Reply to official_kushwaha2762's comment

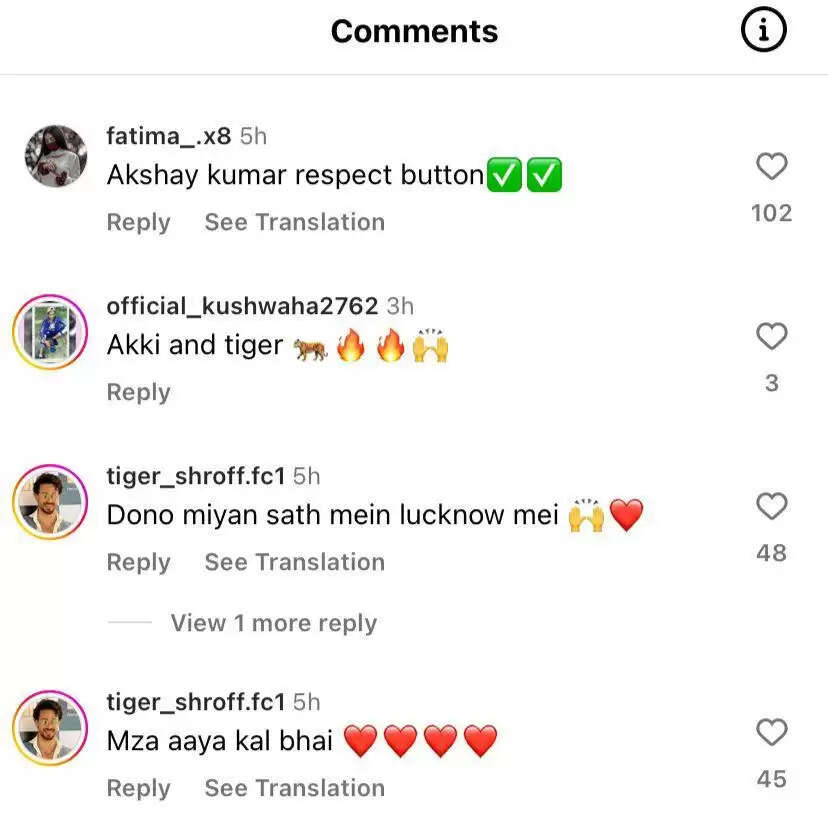[x=138, y=392]
